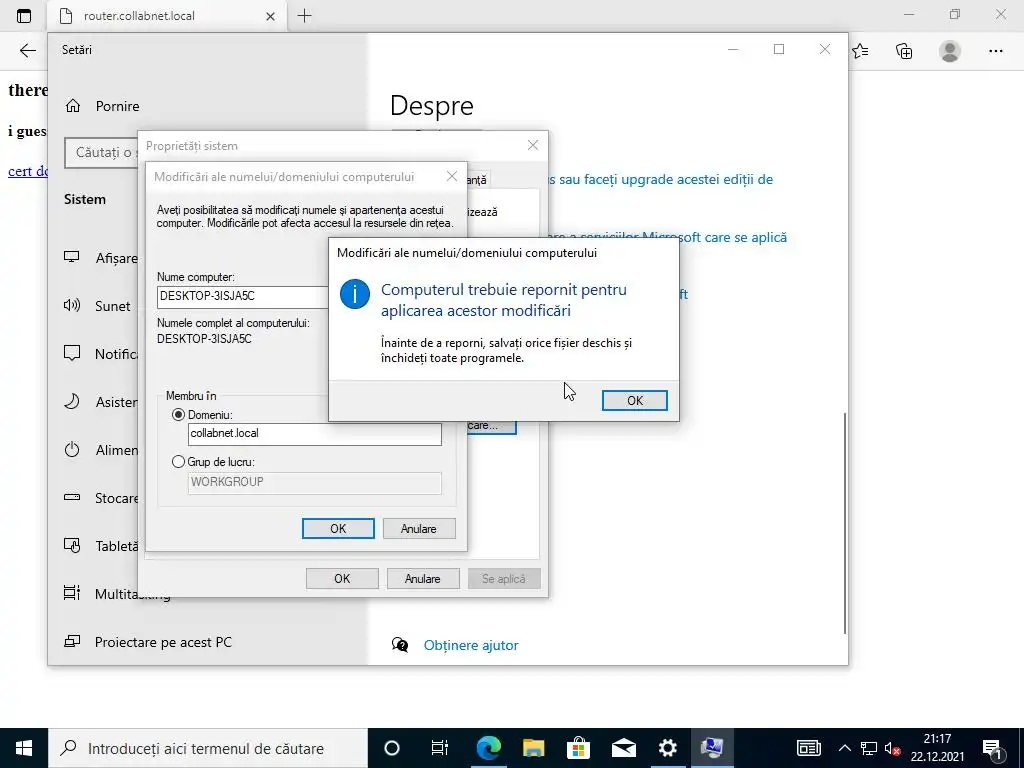1024x768 pixels.
Task: Open Proiectare pe acest PC
Action: [x=148, y=642]
